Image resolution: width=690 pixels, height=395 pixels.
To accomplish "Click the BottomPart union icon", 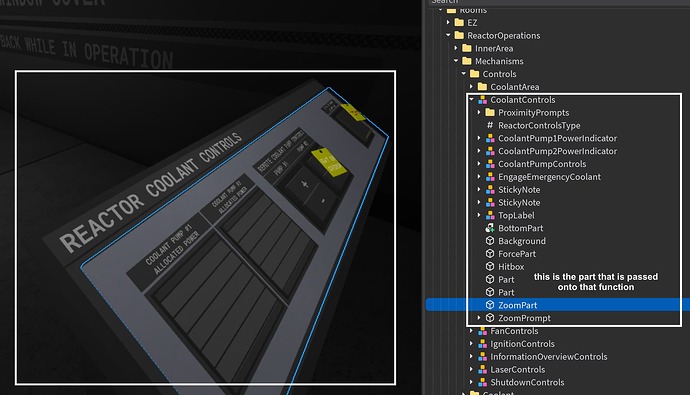I will point(490,228).
